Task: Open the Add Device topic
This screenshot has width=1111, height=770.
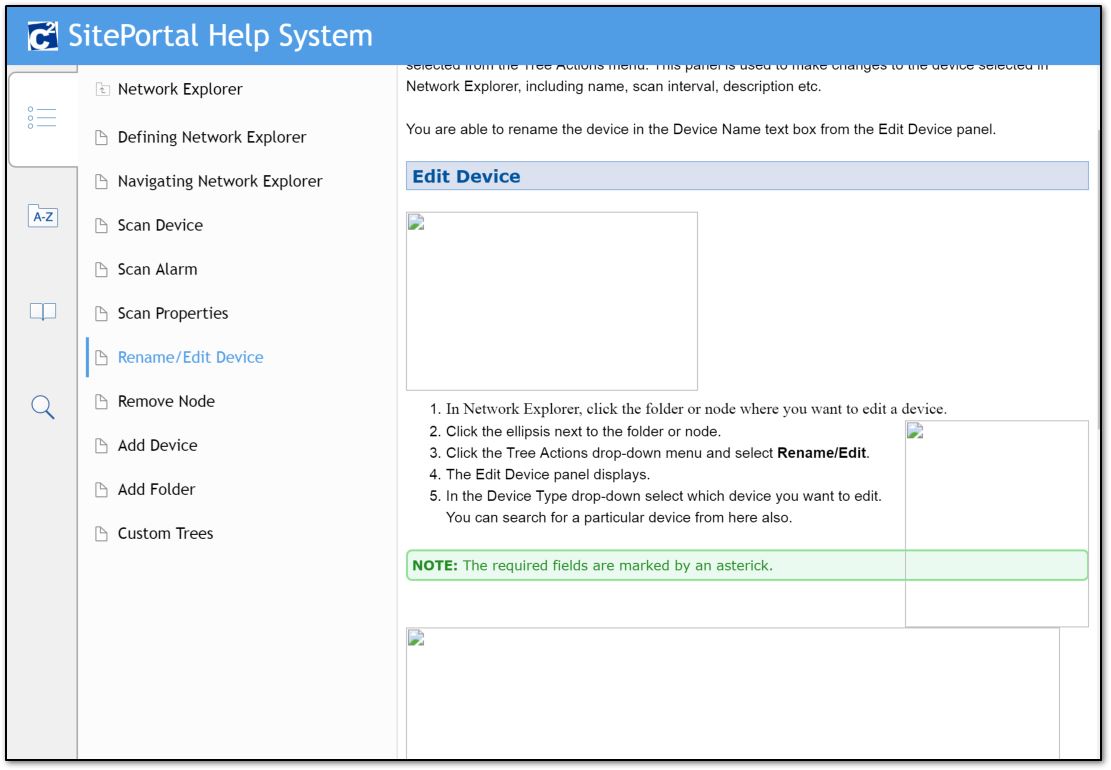Action: pyautogui.click(x=157, y=446)
